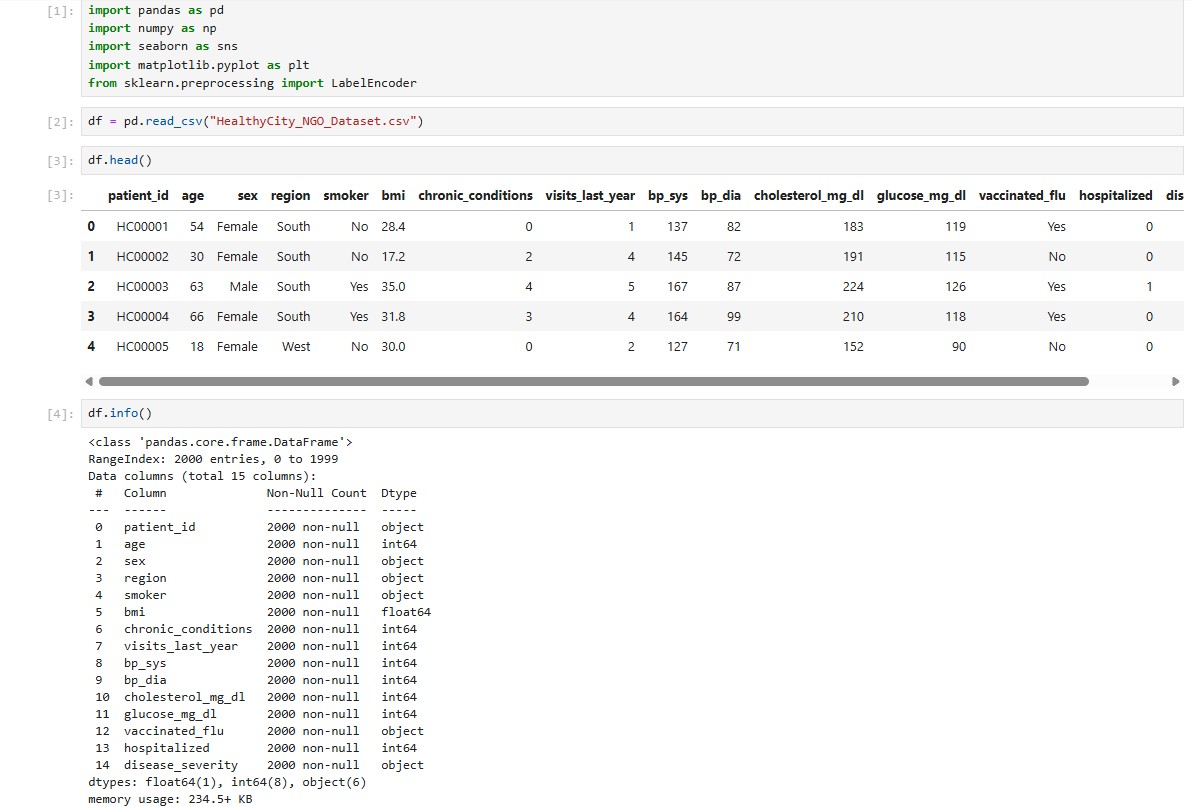Click the dataframe's horizontal scrollbar thumb
The width and height of the screenshot is (1192, 807).
(594, 381)
